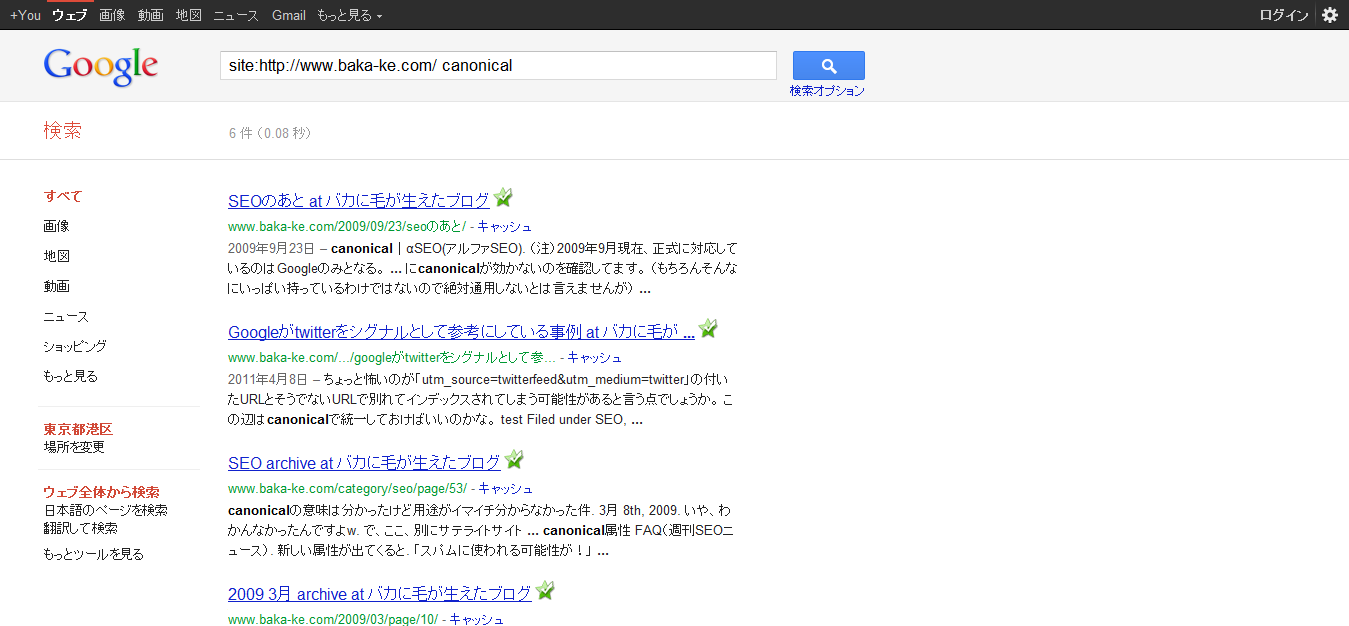Filter by 日本語のページを検索
1349x626 pixels.
[105, 510]
